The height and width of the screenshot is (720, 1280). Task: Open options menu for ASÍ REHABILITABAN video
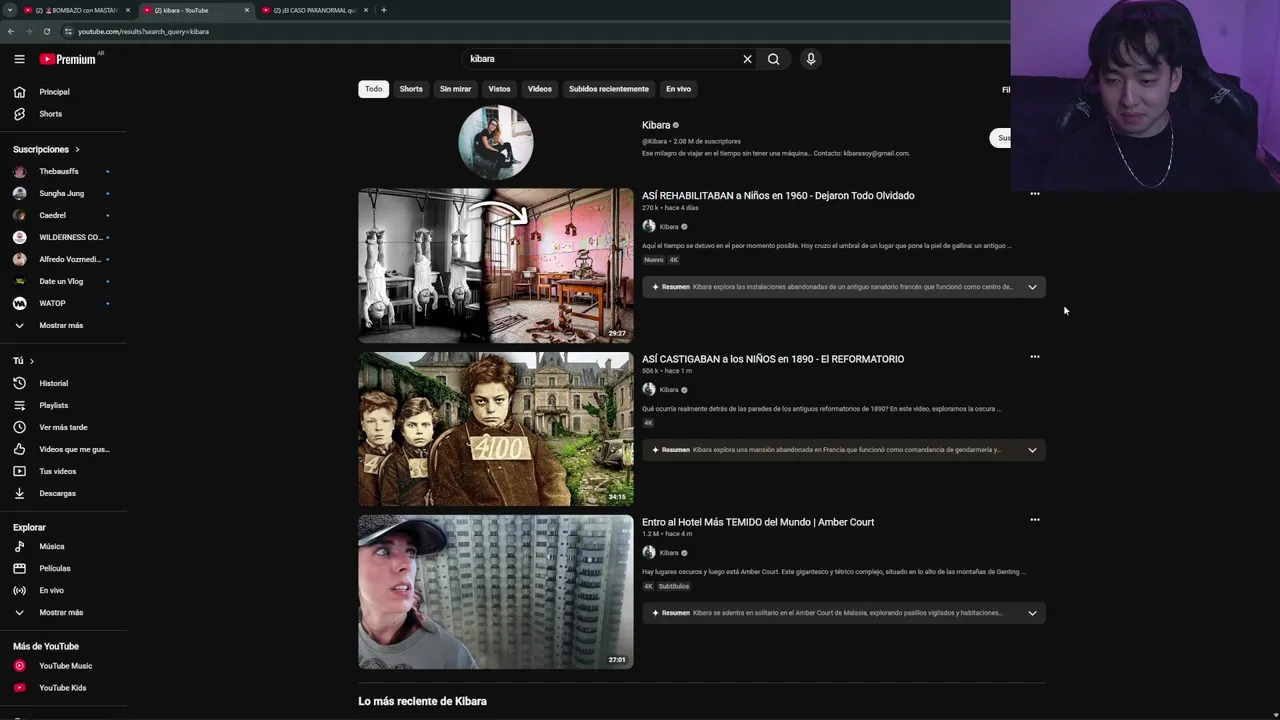(x=1035, y=194)
